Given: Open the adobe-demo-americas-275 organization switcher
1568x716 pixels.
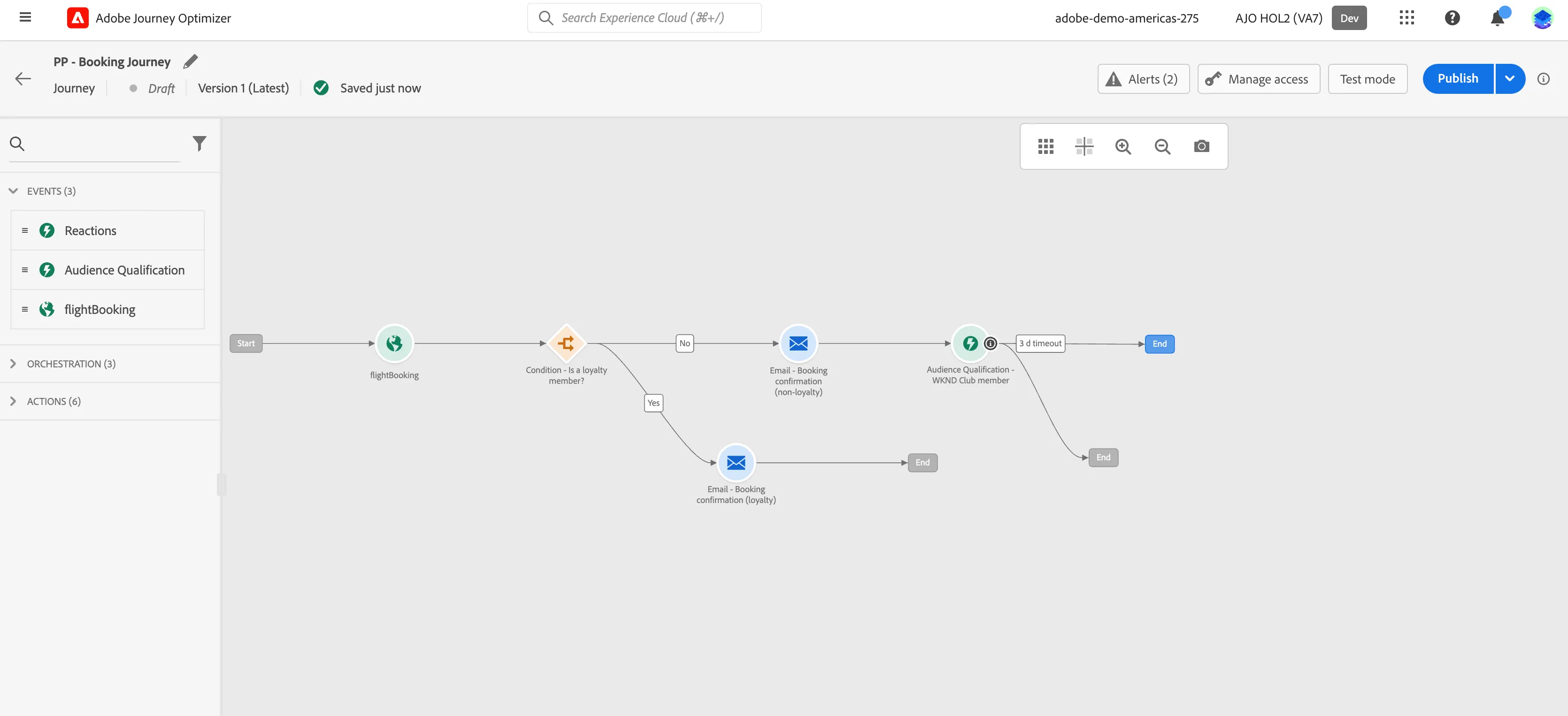Looking at the screenshot, I should point(1127,18).
